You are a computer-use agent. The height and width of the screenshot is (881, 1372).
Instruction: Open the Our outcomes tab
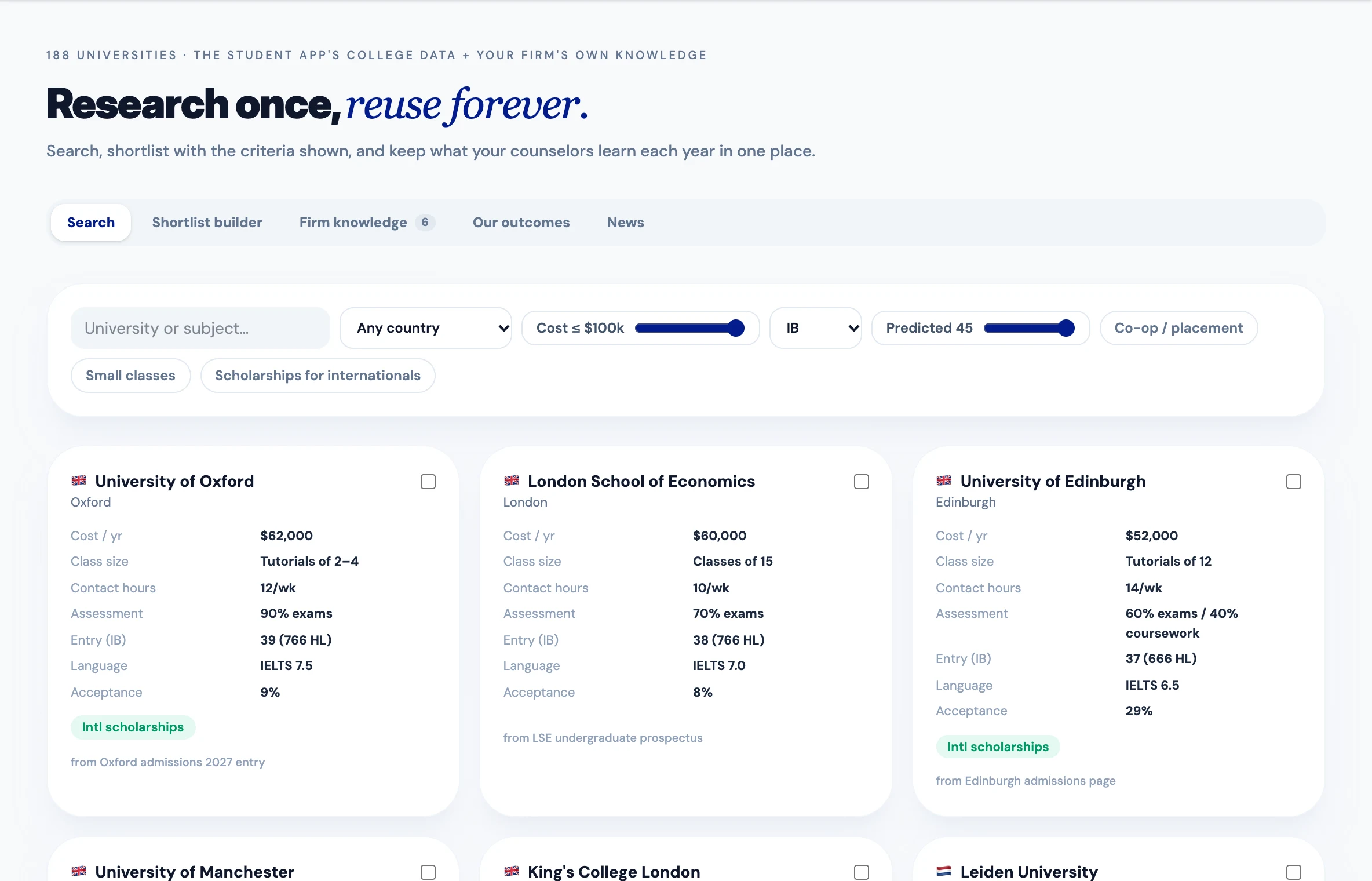(x=521, y=223)
